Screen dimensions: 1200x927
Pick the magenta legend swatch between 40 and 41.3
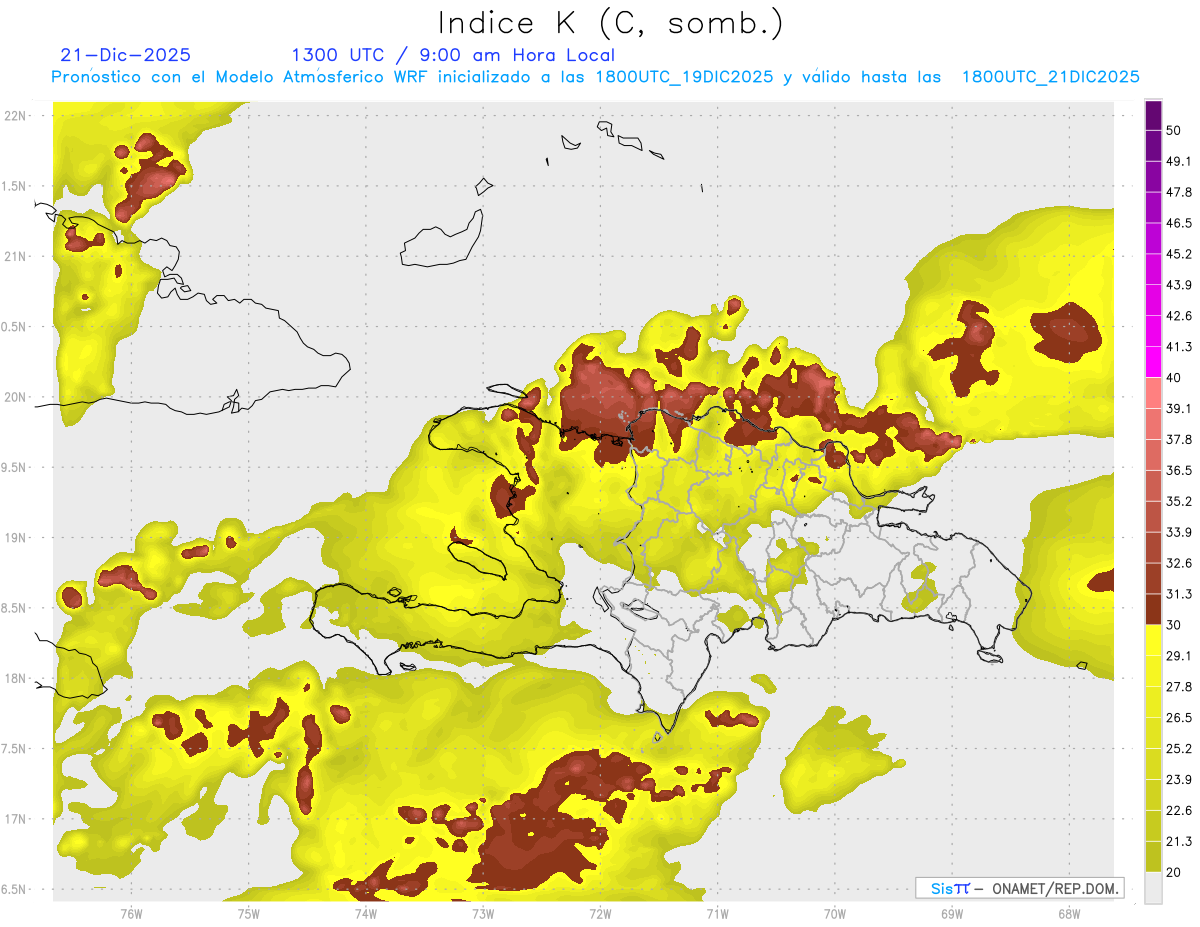1154,362
